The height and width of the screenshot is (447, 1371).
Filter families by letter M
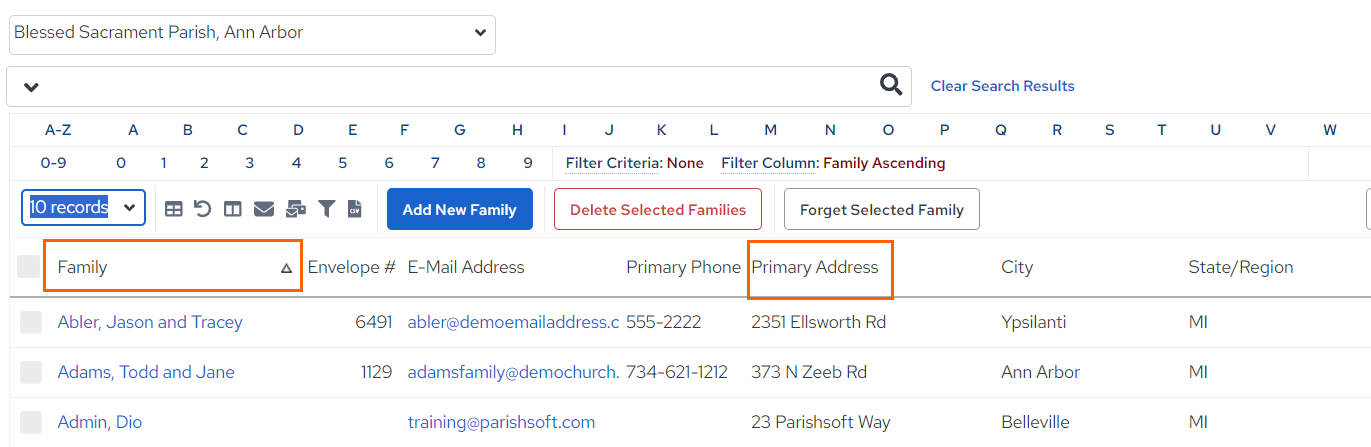[770, 130]
